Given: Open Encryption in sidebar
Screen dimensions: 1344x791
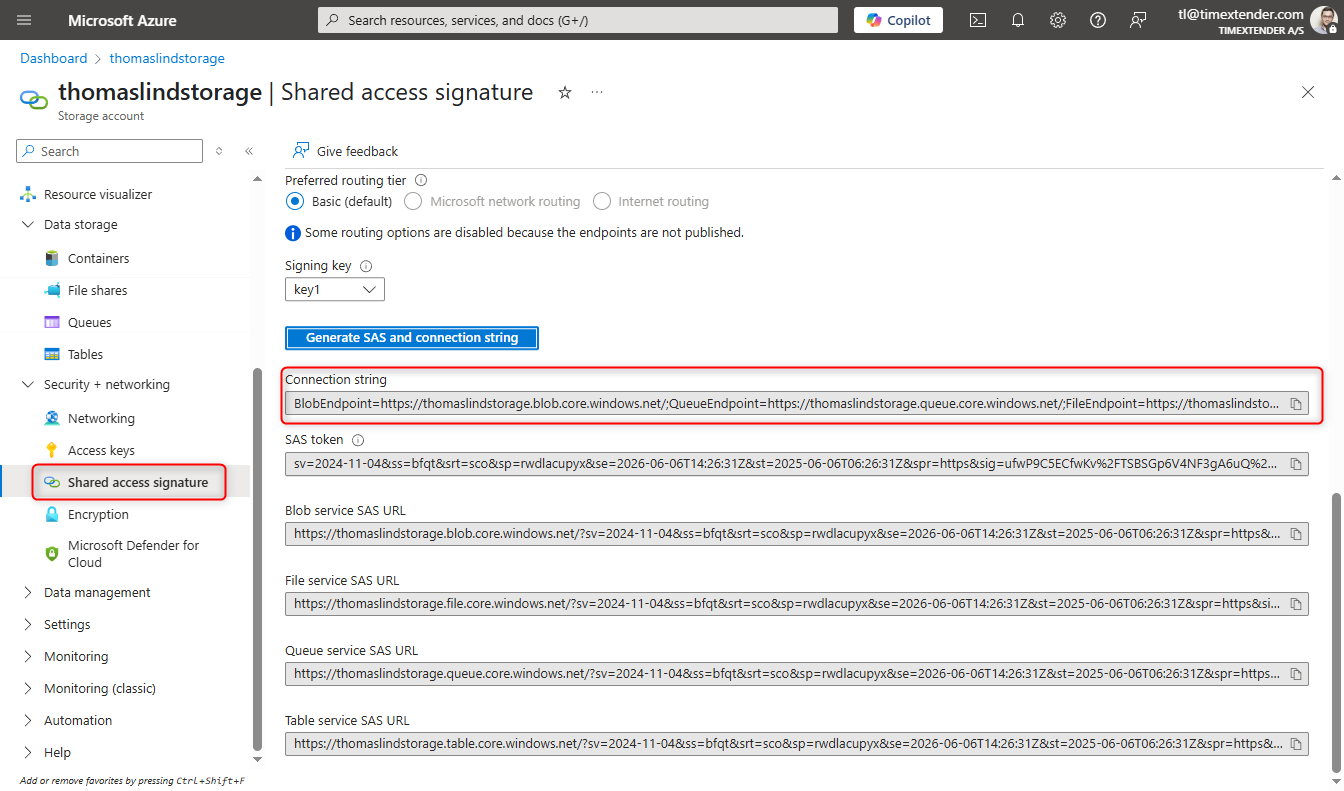Looking at the screenshot, I should [x=98, y=514].
